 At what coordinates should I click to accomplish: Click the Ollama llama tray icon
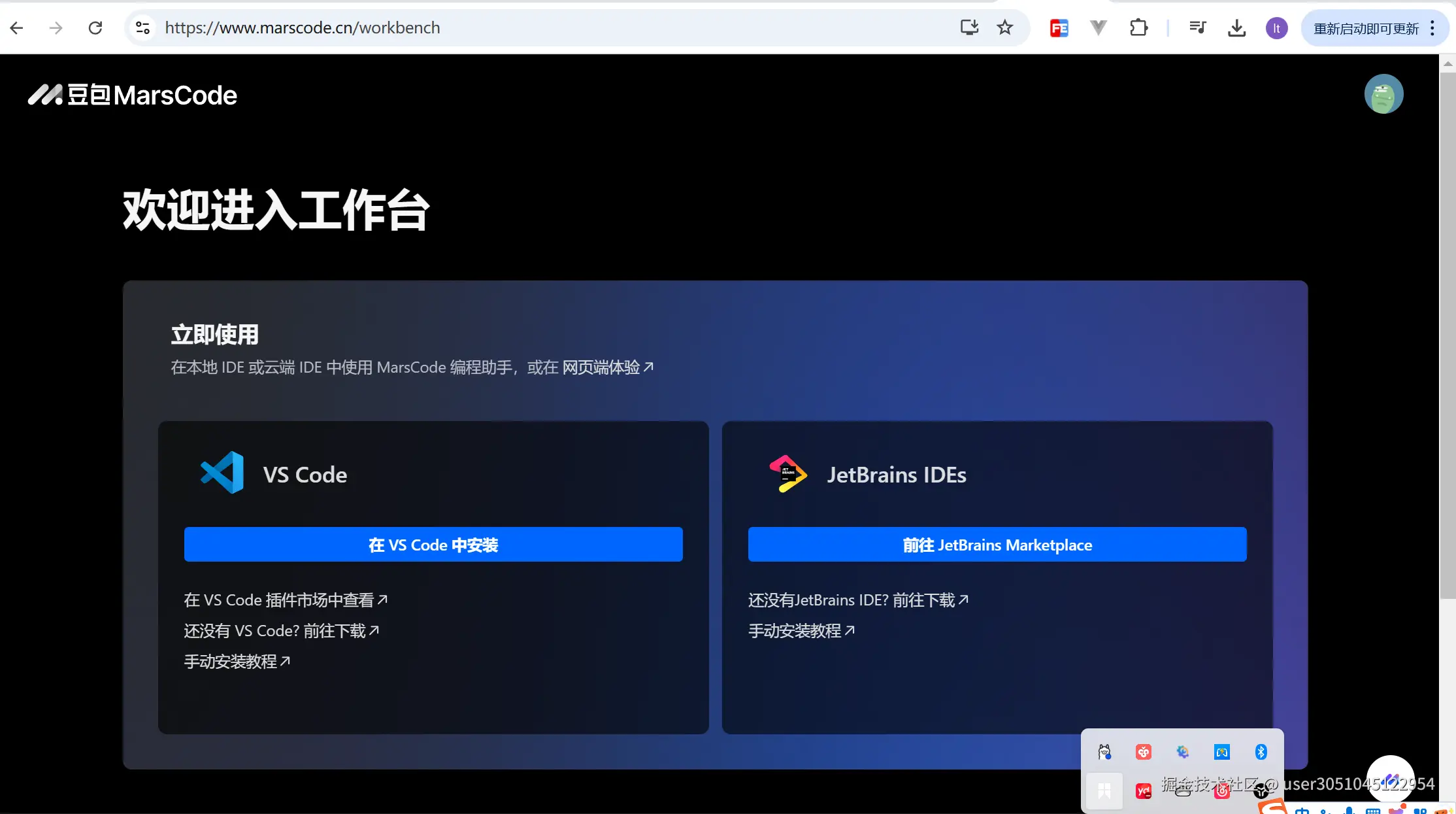1104,752
